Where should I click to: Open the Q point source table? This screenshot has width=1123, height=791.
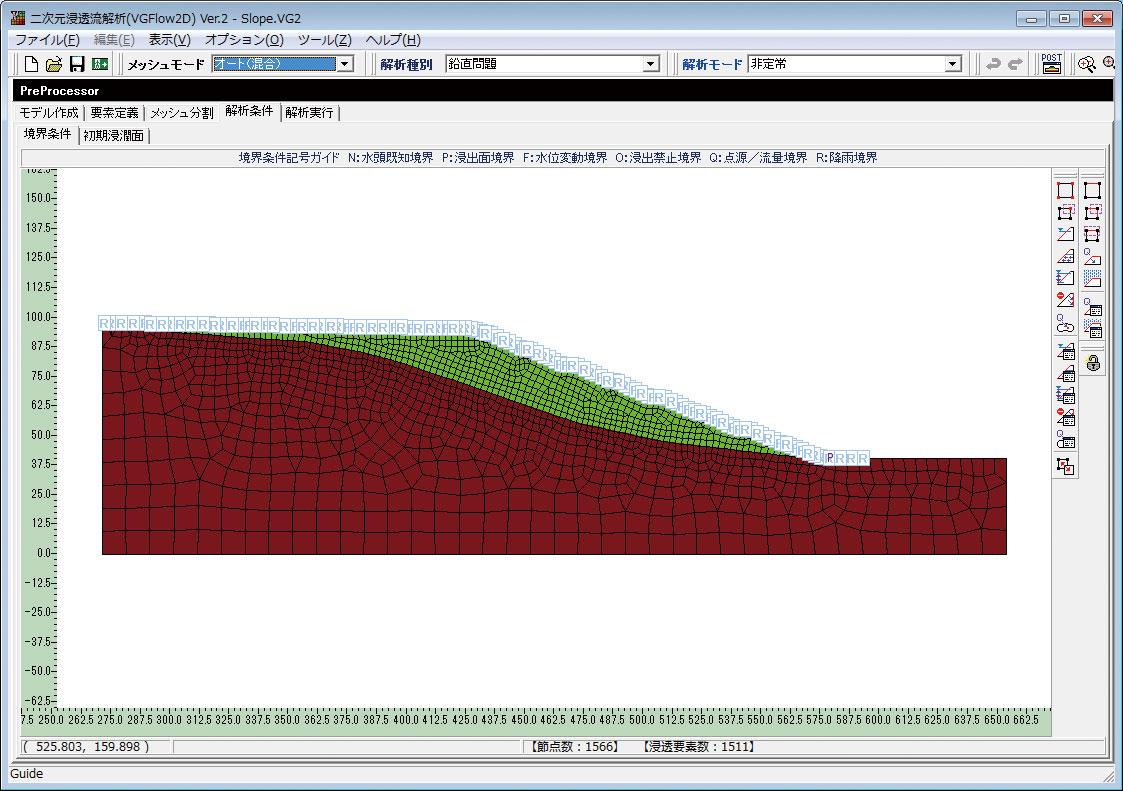[1066, 439]
